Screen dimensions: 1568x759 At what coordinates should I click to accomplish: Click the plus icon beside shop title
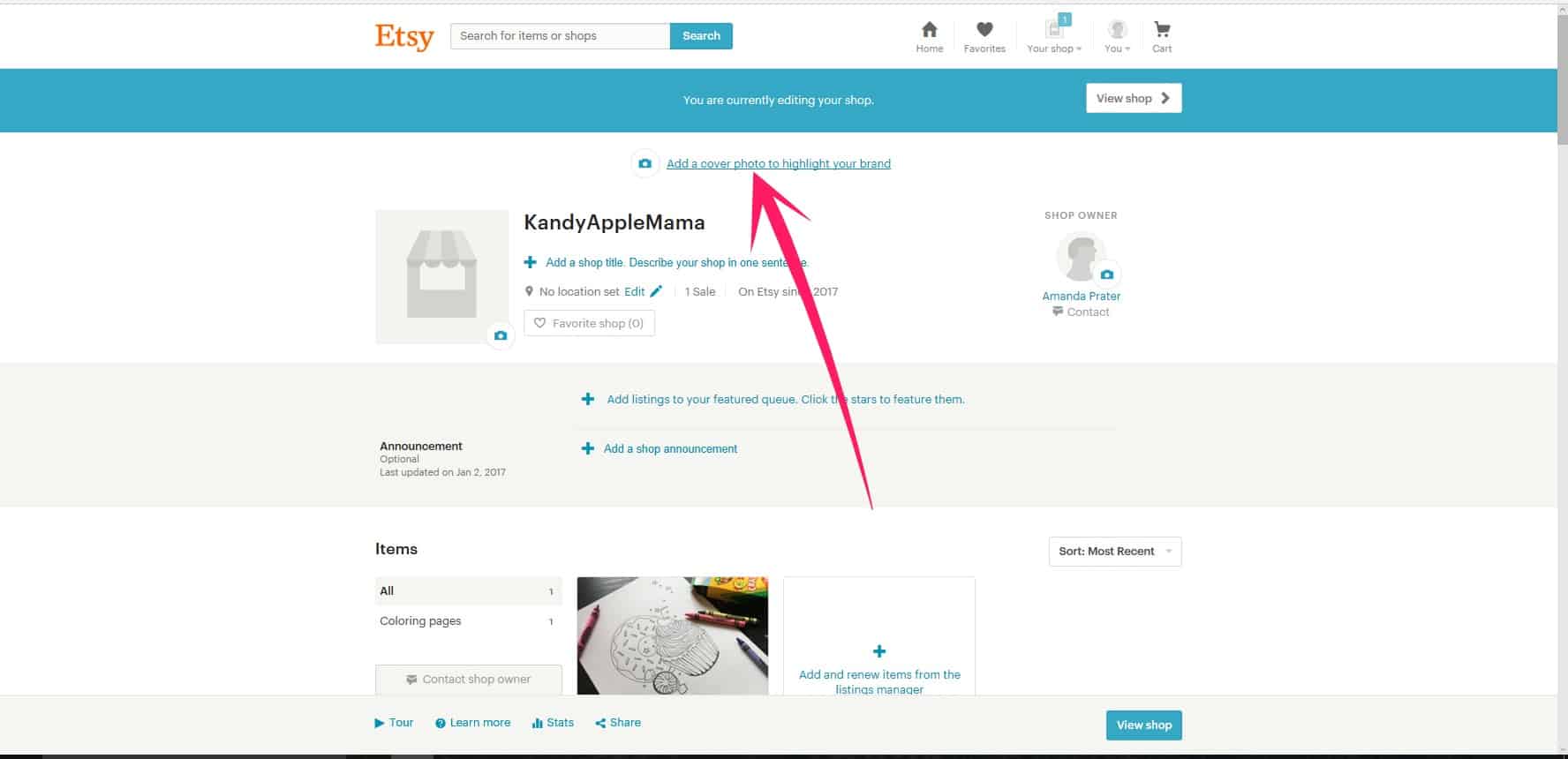click(530, 262)
